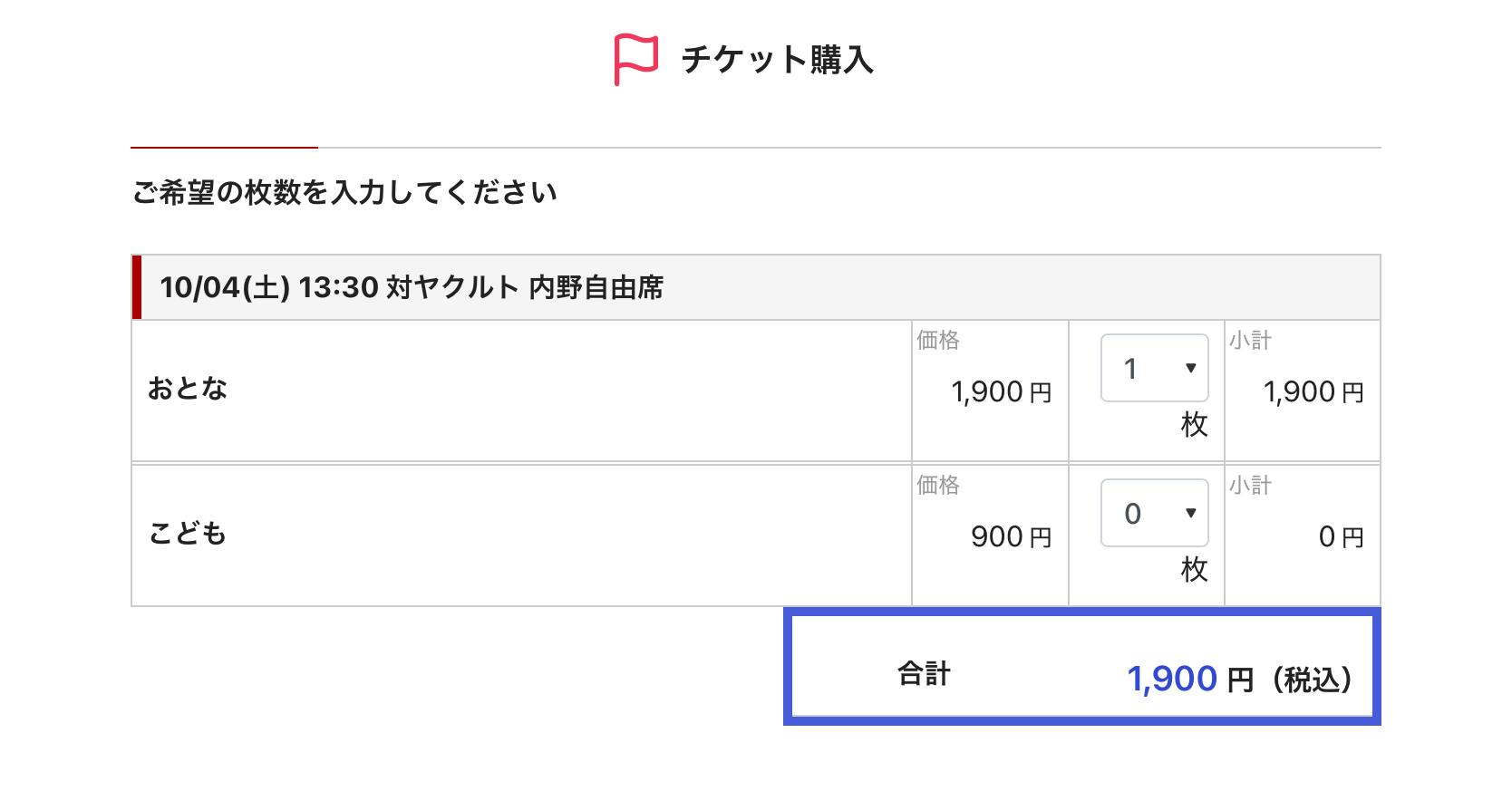The height and width of the screenshot is (791, 1512).
Task: Open the おとな ticket quantity dropdown
Action: click(1154, 368)
